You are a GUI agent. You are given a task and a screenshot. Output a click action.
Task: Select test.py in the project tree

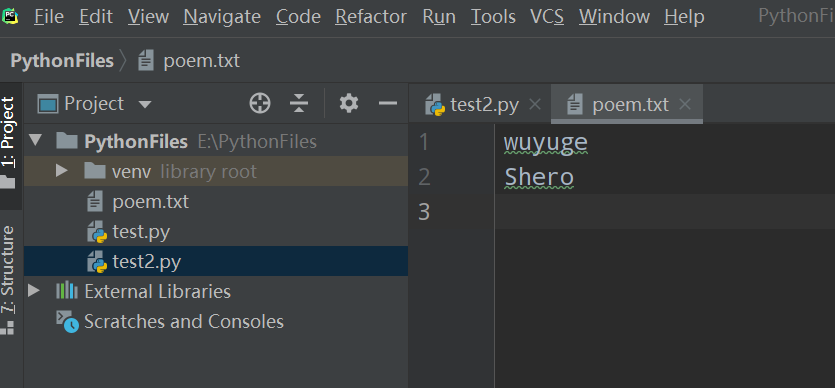216,232
